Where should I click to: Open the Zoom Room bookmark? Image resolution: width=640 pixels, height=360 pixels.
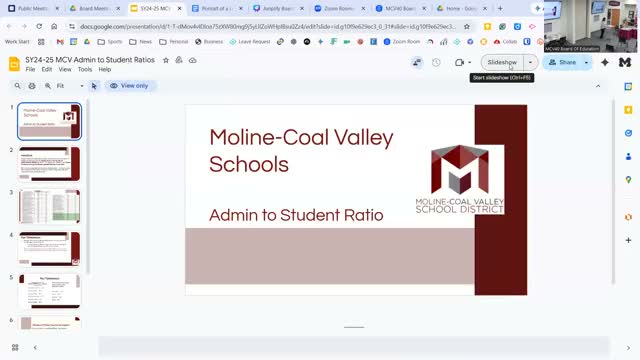point(402,42)
